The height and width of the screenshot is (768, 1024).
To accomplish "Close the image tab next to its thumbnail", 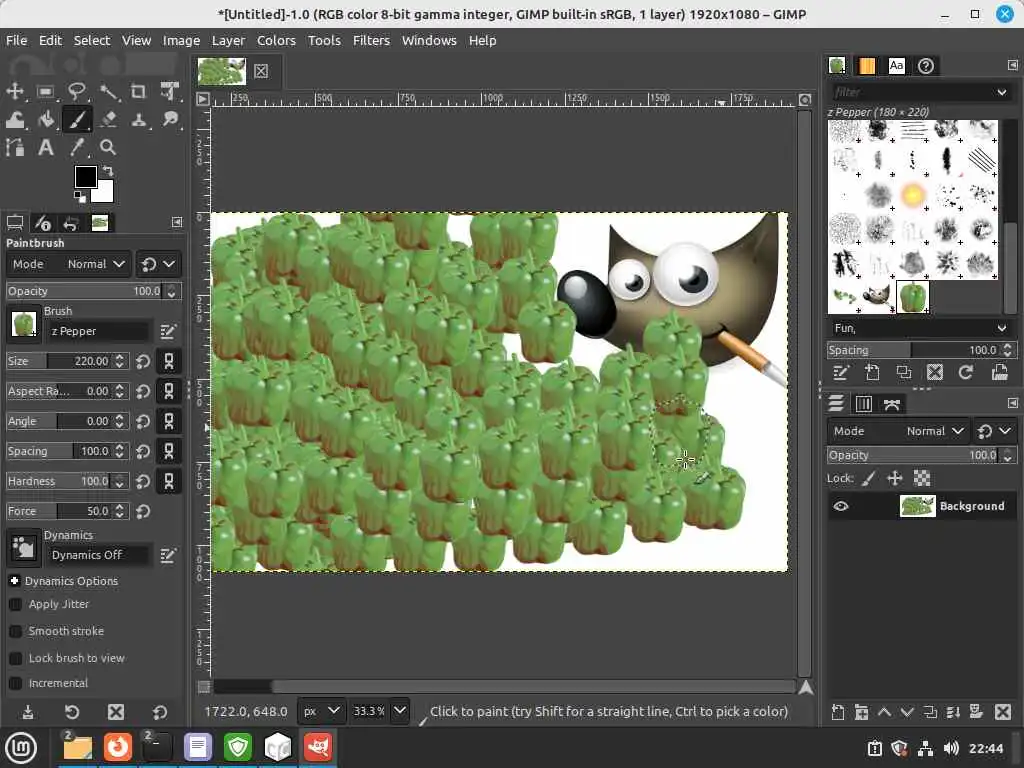I will [261, 71].
